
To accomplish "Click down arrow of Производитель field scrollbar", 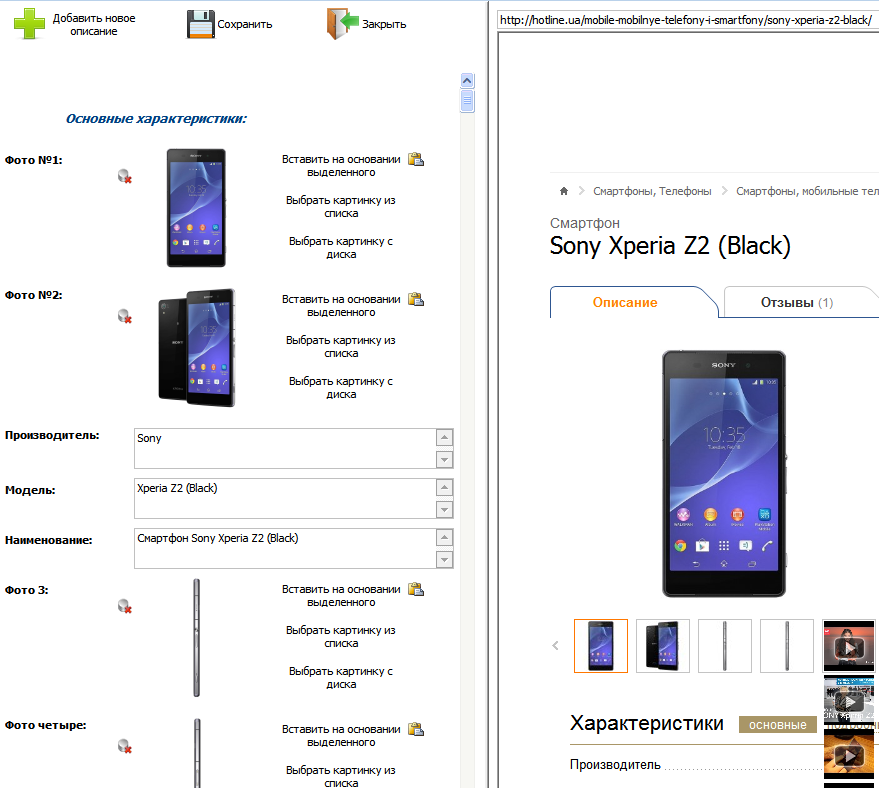I will (x=445, y=460).
